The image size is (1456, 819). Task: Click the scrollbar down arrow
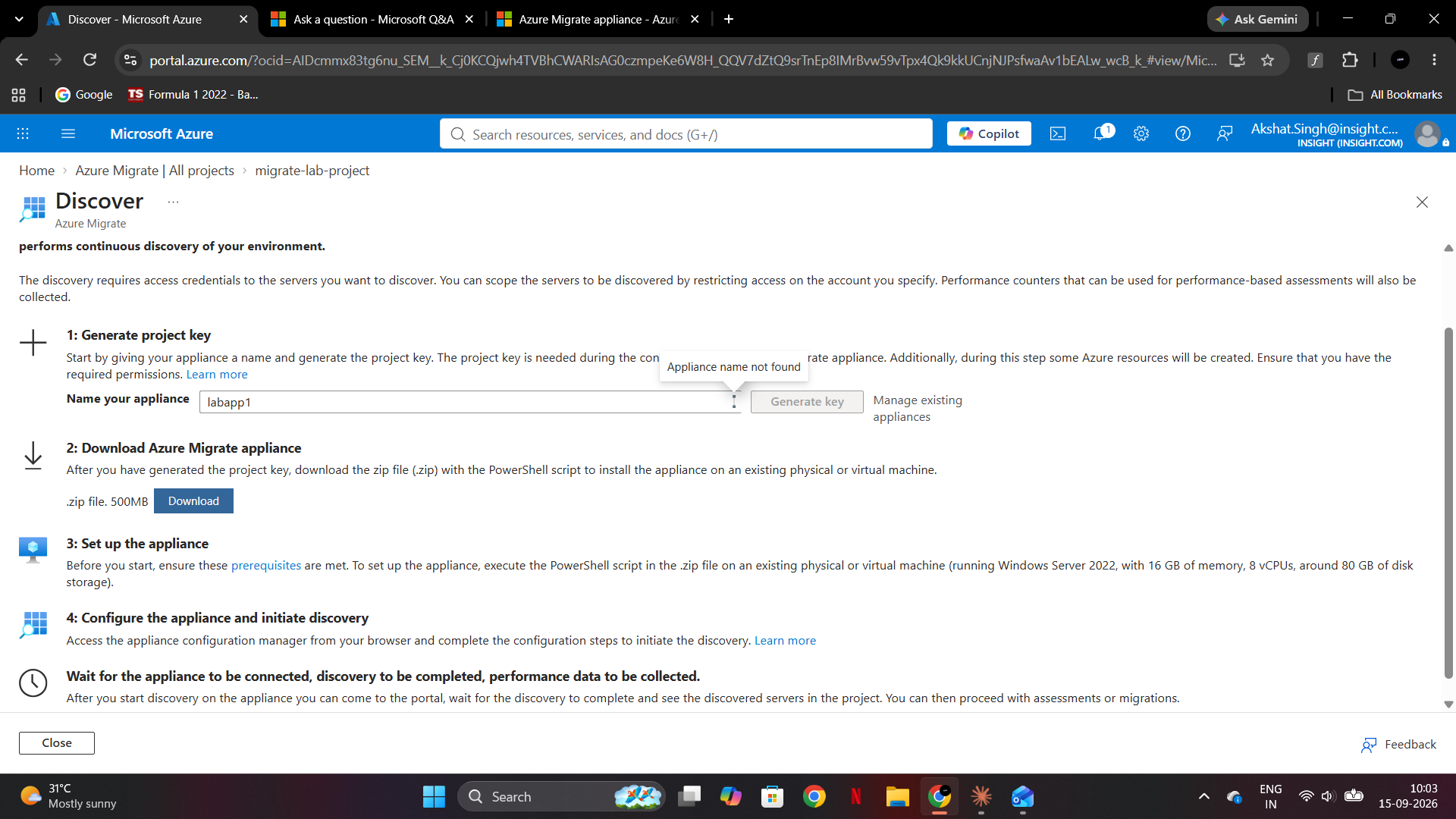tap(1448, 704)
